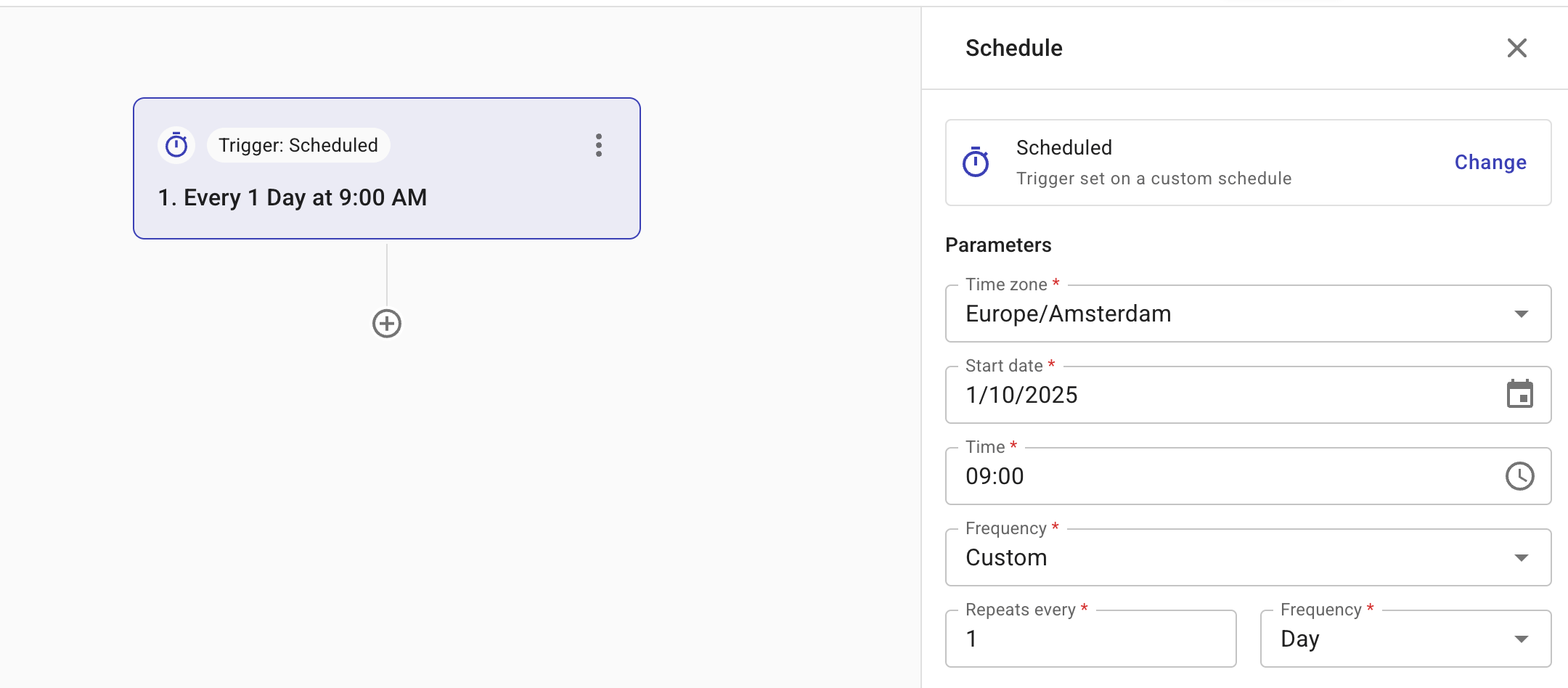Open the calendar picker for Start date
The width and height of the screenshot is (1568, 688).
1519,395
